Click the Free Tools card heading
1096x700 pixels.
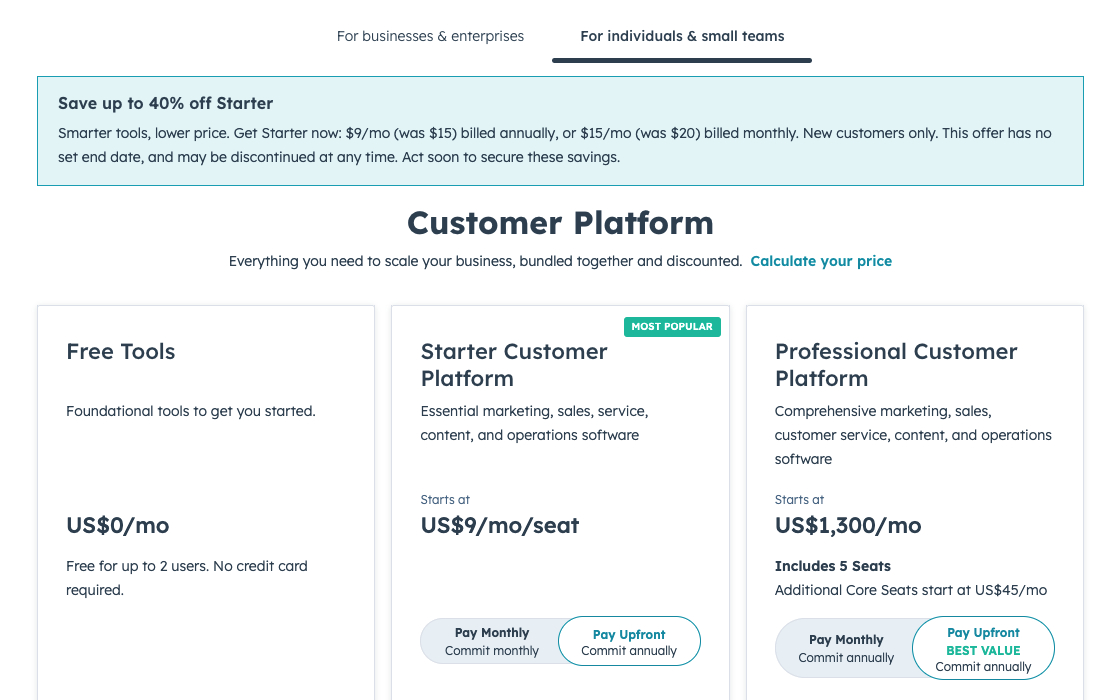(x=121, y=352)
